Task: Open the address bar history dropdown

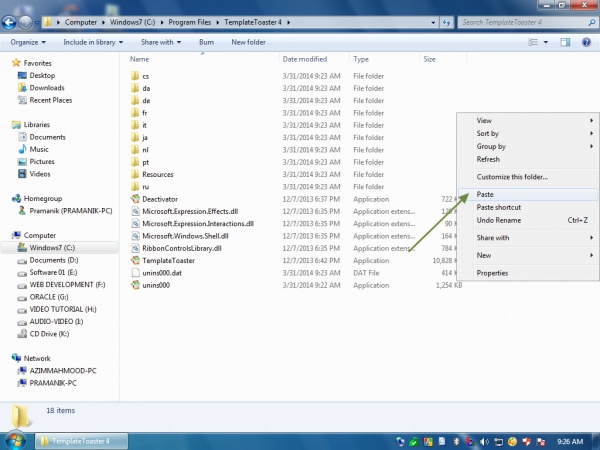Action: [433, 23]
